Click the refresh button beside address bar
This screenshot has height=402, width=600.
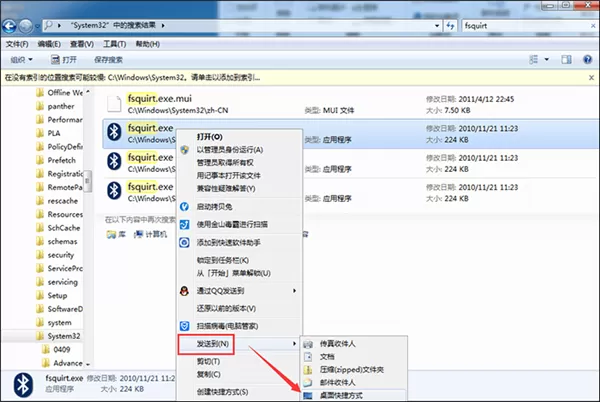(450, 26)
